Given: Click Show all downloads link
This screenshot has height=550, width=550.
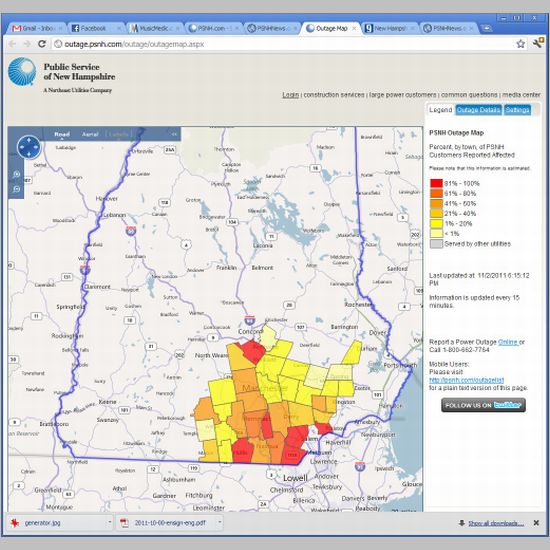Looking at the screenshot, I should [x=496, y=523].
